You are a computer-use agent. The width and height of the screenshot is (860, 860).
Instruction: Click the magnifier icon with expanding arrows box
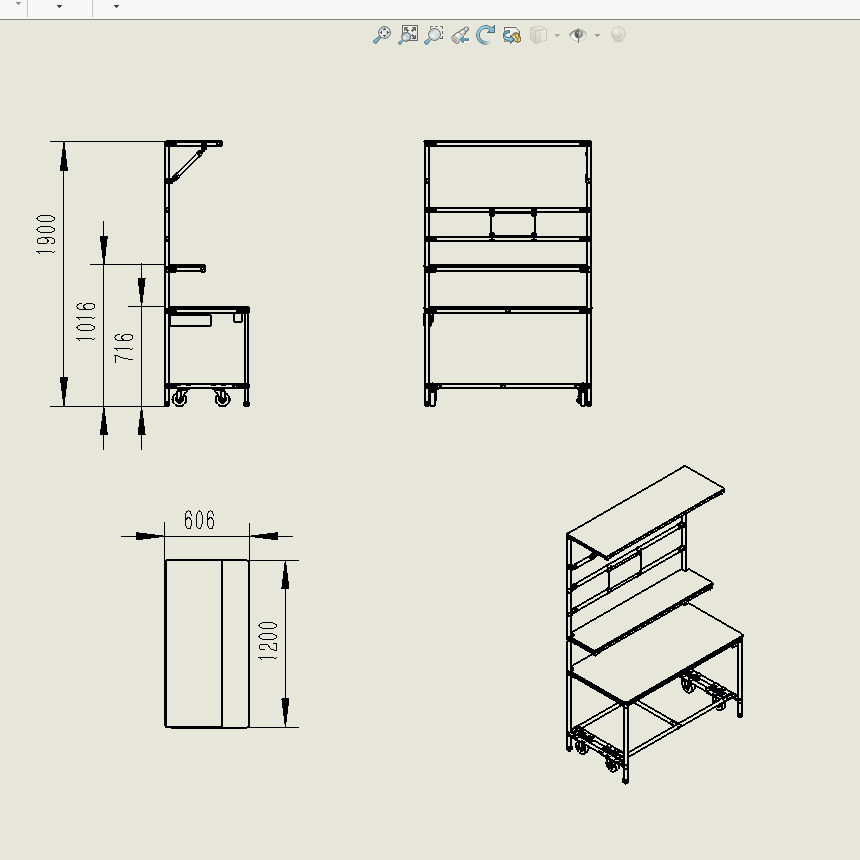[408, 35]
